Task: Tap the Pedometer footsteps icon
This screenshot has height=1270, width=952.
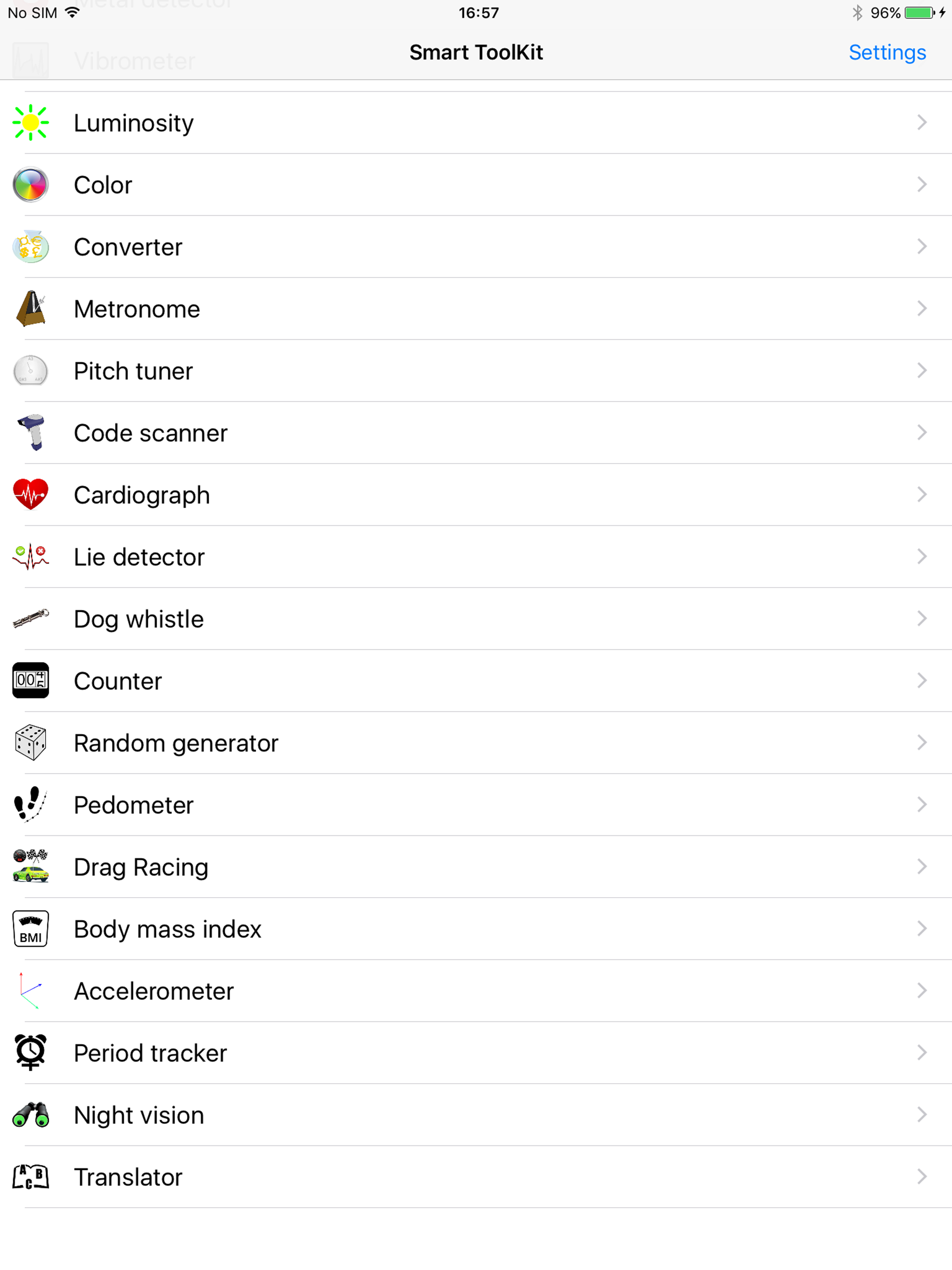Action: pos(31,804)
